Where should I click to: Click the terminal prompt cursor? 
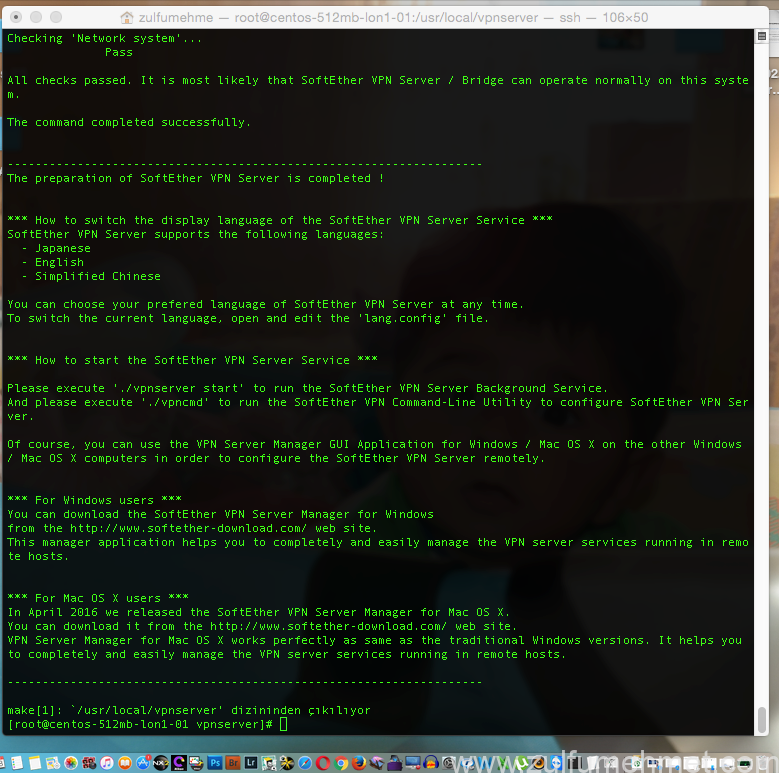pos(283,724)
